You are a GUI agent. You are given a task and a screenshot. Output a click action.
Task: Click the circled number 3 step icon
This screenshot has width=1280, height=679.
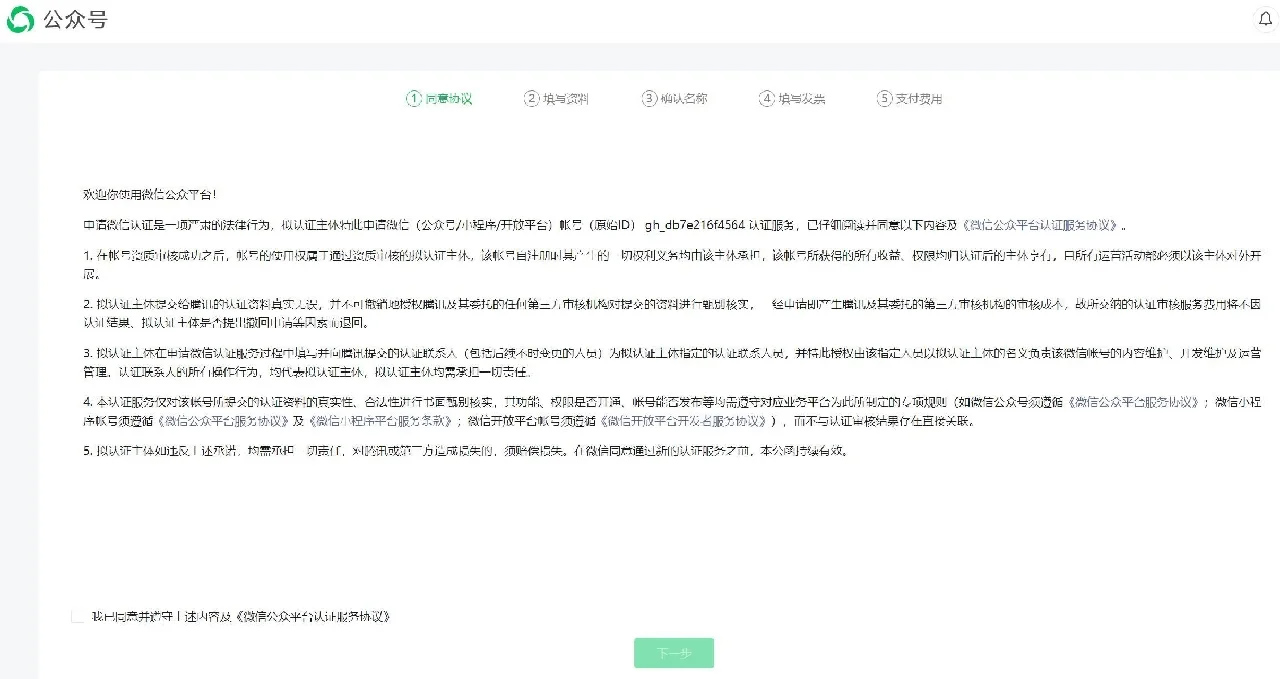pos(650,98)
